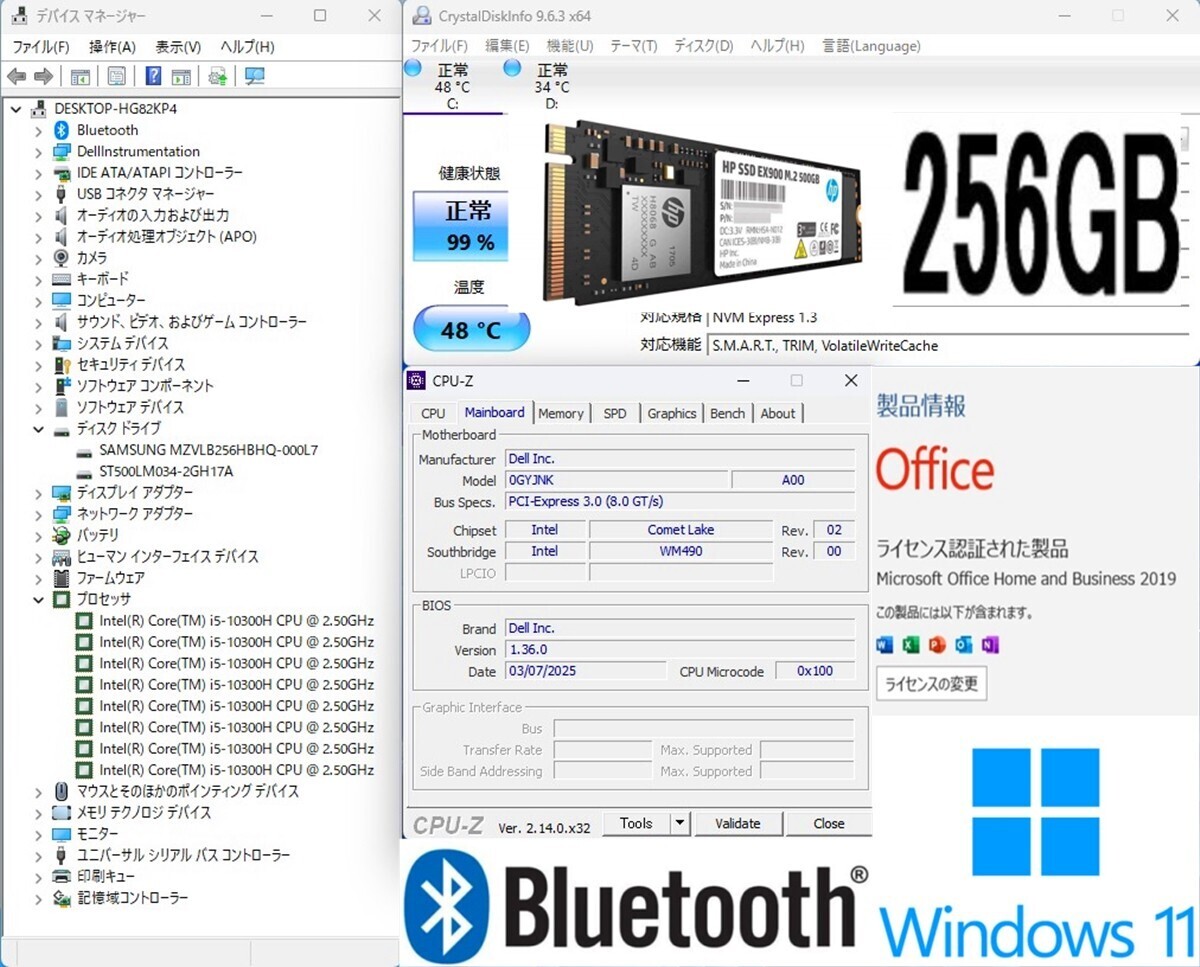This screenshot has height=967, width=1200.
Task: Click the ライセンスの変更 button
Action: pos(932,684)
